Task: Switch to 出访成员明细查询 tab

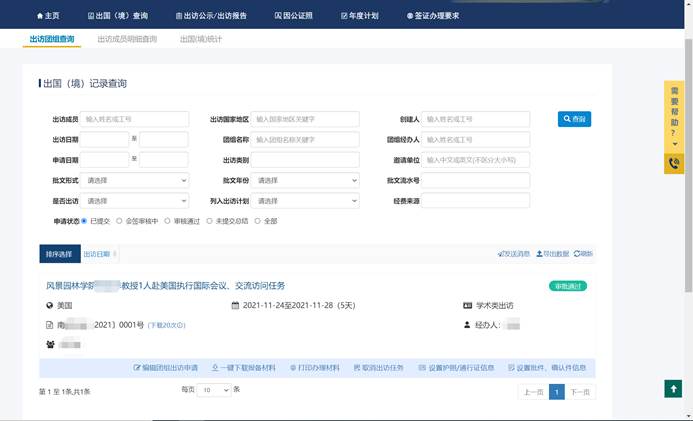Action: [x=127, y=39]
